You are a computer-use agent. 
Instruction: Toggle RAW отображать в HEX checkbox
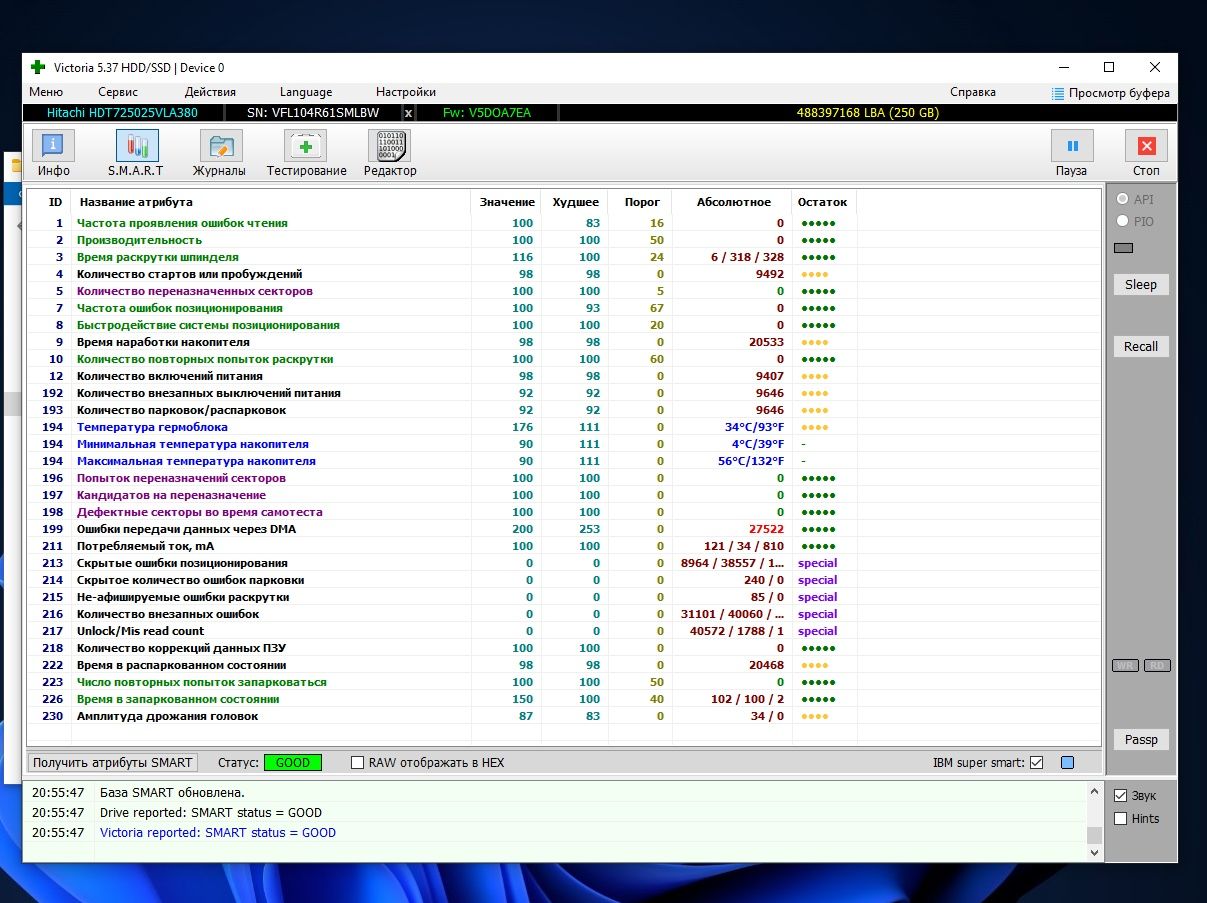[x=357, y=763]
